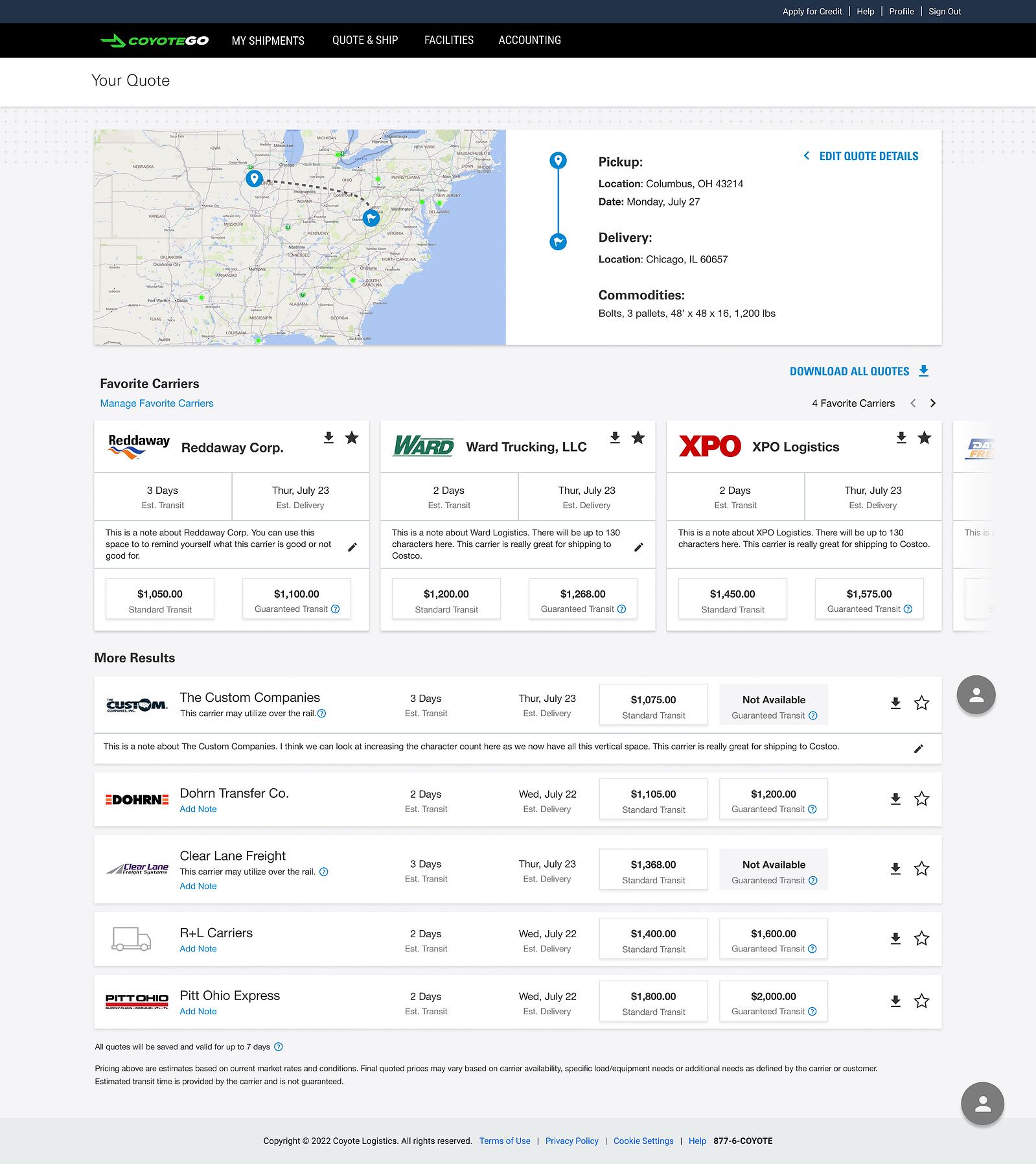Choose Pitt Ohio $1,800.00 standard transit
This screenshot has width=1036, height=1164.
[x=654, y=1001]
